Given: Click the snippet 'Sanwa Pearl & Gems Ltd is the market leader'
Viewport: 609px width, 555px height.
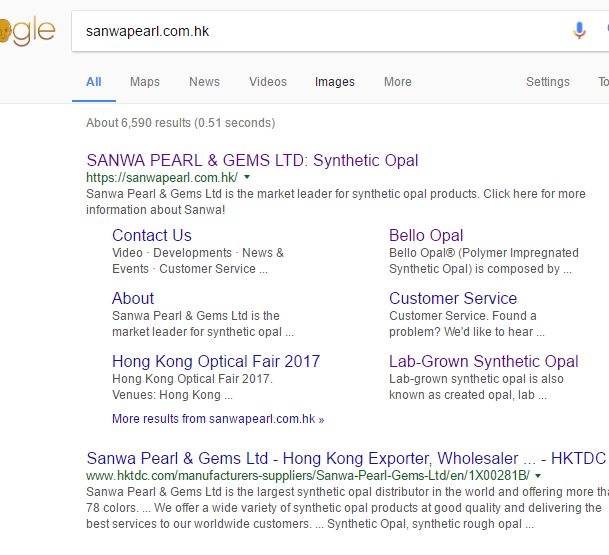Looking at the screenshot, I should click(x=336, y=202).
